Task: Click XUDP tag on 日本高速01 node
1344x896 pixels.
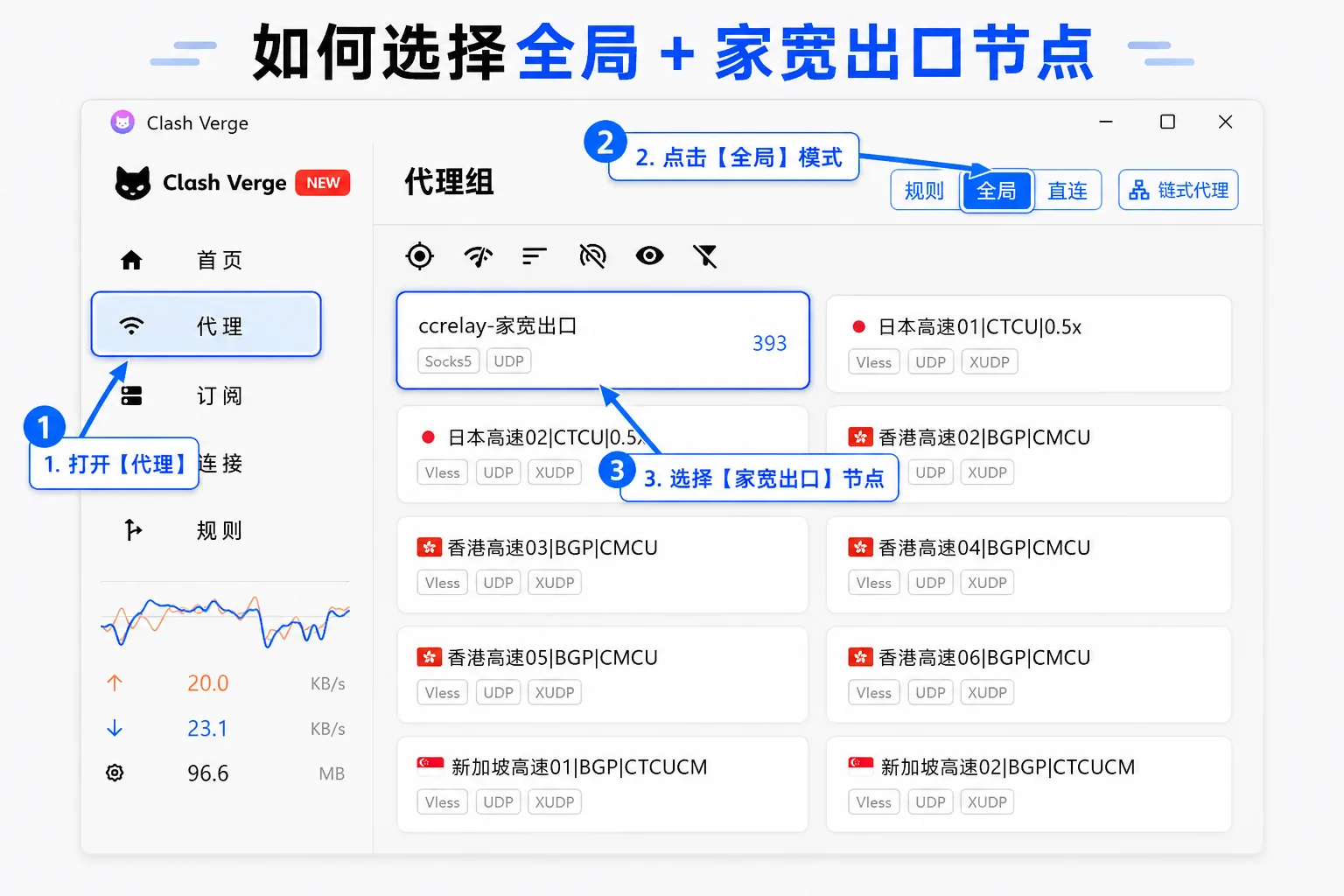Action: (x=990, y=362)
